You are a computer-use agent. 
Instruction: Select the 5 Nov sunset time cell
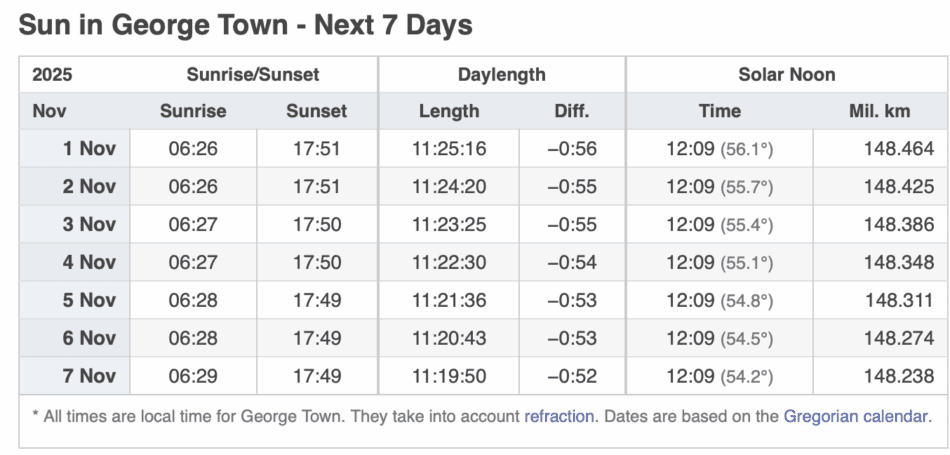point(317,301)
